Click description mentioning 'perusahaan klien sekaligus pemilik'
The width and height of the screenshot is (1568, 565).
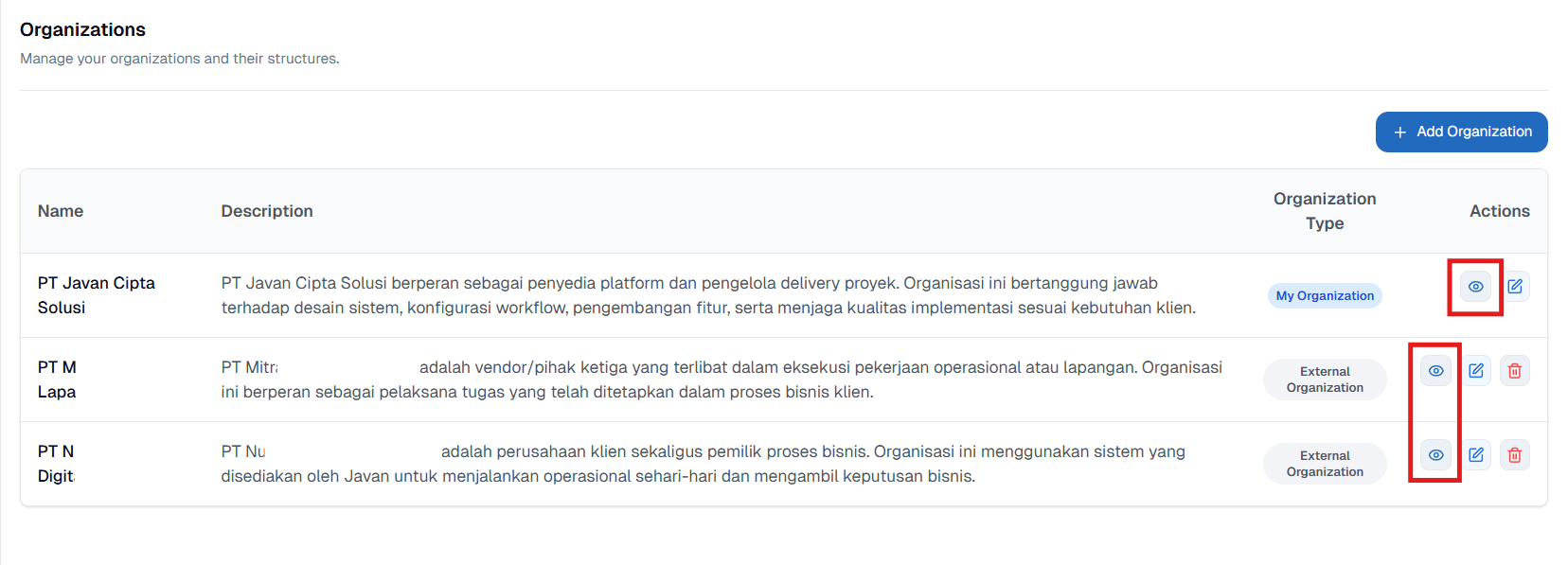703,464
